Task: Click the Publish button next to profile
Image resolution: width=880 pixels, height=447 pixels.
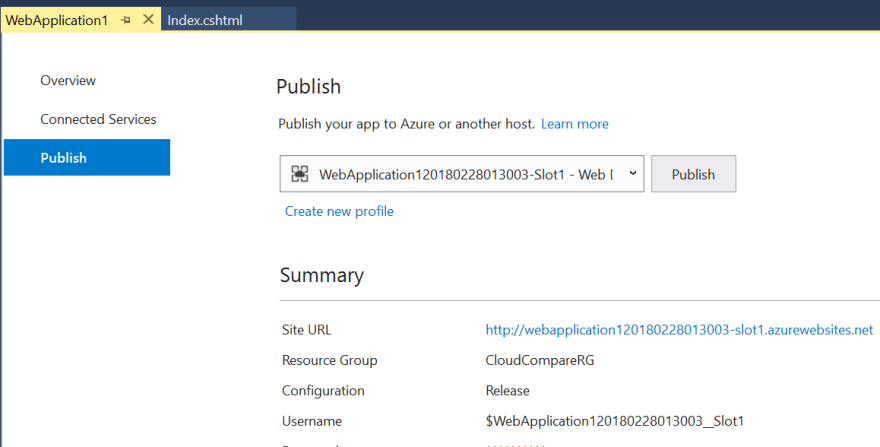Action: (693, 174)
